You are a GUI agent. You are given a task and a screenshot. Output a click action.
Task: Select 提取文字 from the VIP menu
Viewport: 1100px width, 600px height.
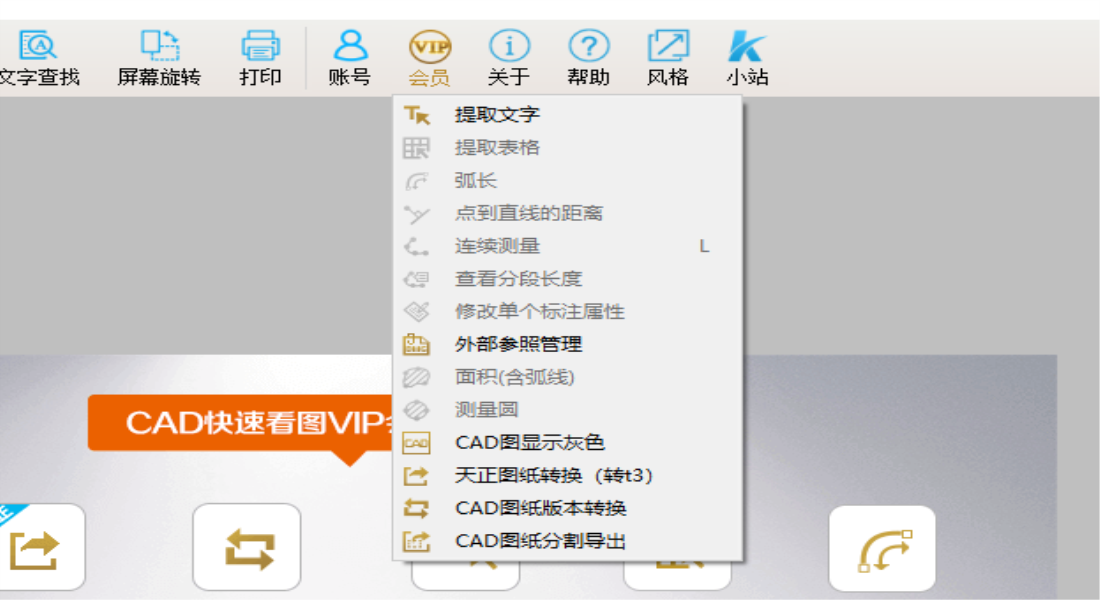tap(497, 115)
